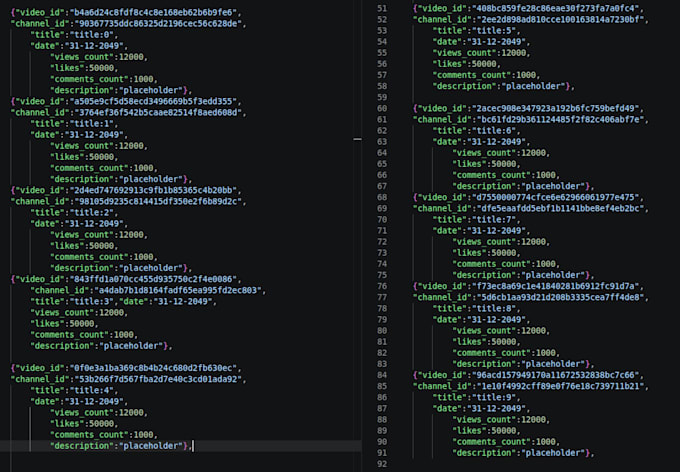Screen dimensions: 680x472
Task: Click the channel_id value starting with 90367735
Action: tap(158, 23)
